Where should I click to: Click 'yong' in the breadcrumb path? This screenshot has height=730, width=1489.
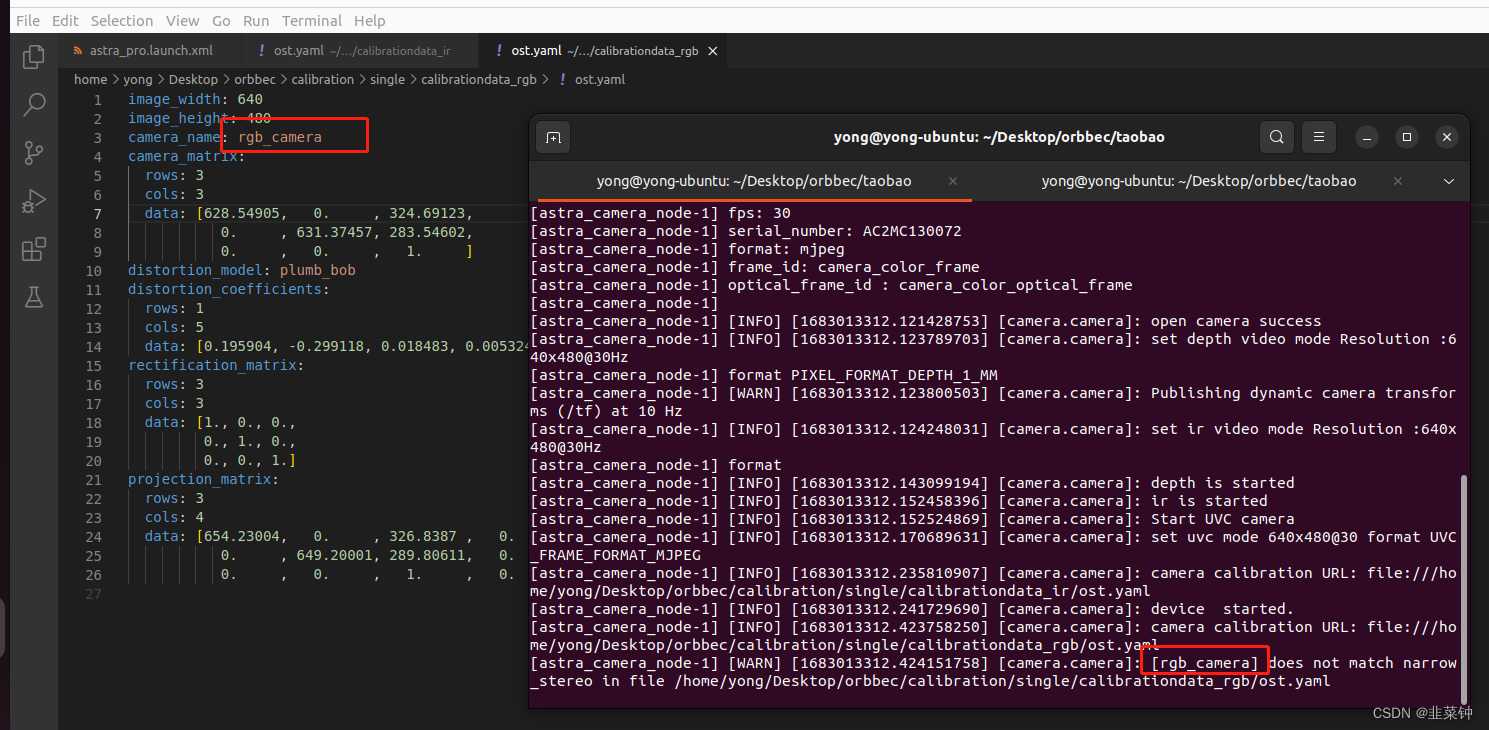click(138, 79)
